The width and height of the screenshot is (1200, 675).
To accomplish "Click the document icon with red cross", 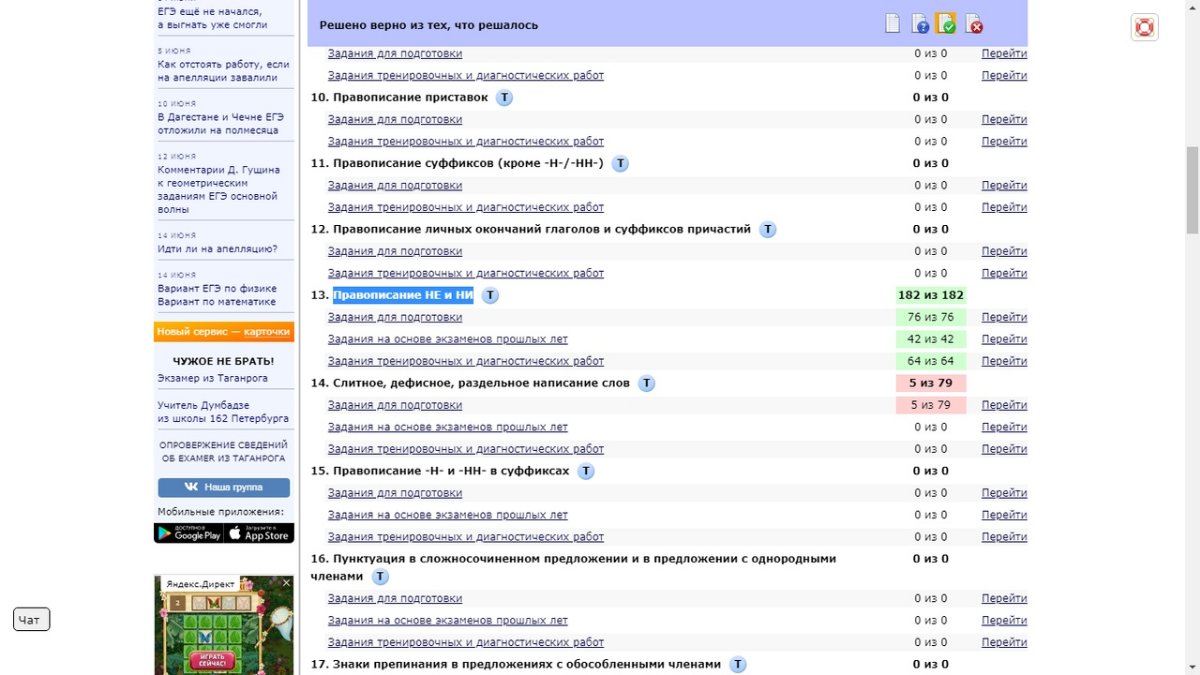I will click(x=973, y=24).
